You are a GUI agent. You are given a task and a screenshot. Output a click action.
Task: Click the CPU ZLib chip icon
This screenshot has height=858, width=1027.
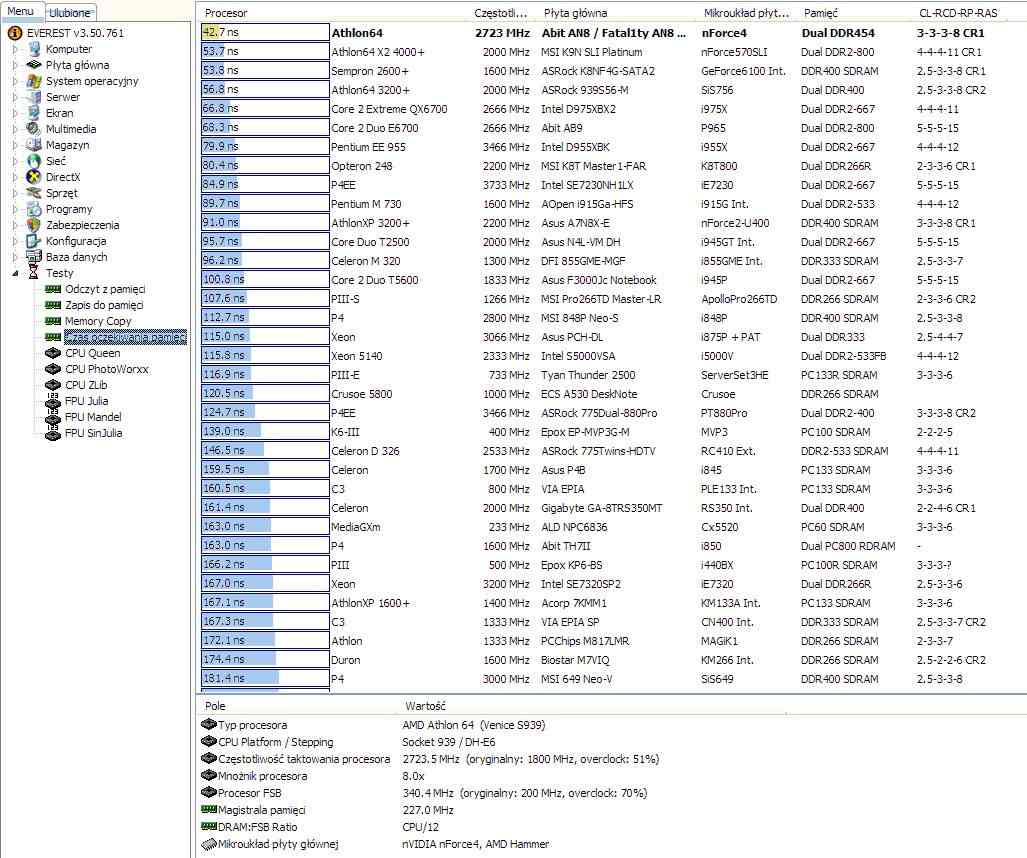[53, 385]
